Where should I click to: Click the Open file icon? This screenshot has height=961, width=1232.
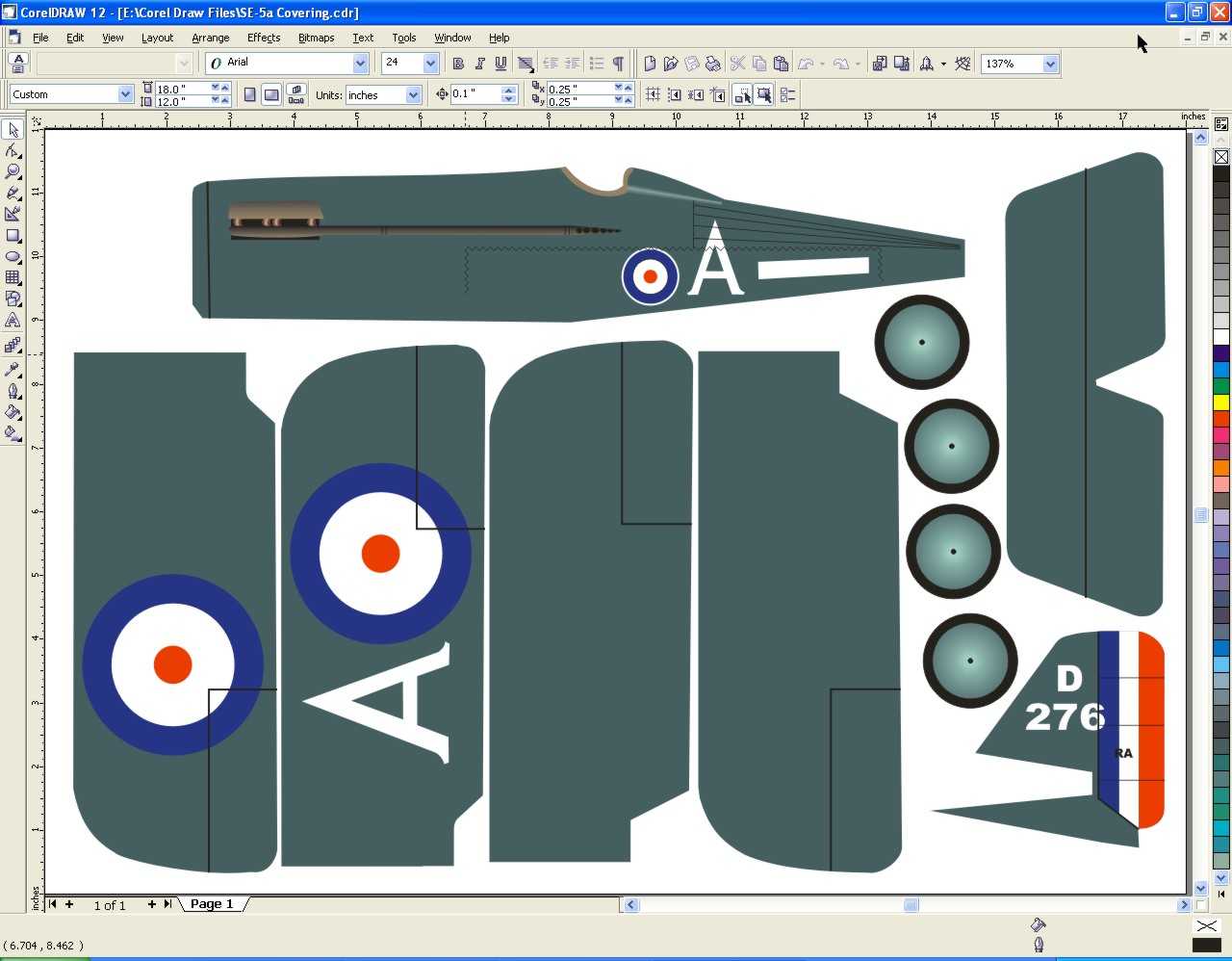click(x=671, y=64)
